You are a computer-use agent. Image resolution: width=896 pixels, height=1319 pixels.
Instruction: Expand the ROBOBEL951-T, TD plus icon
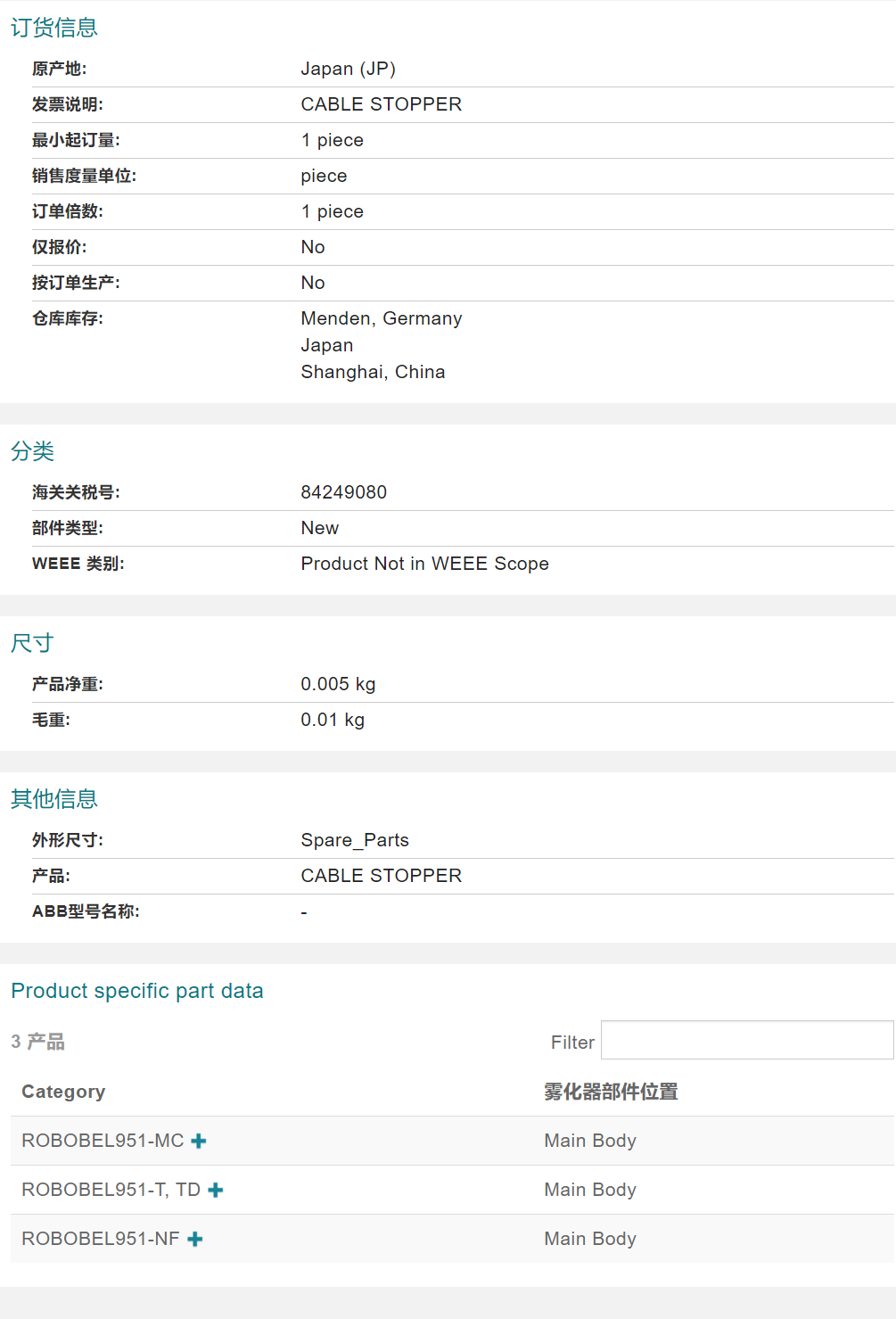216,1190
